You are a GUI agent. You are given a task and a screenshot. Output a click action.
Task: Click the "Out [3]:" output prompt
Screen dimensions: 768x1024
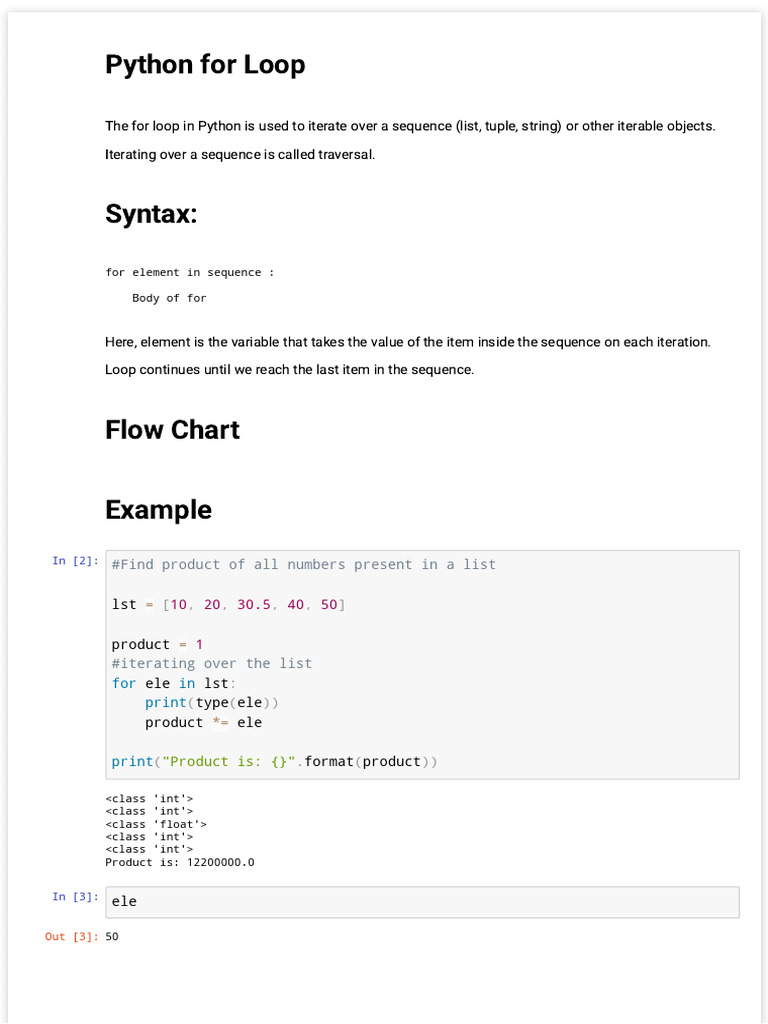point(71,937)
